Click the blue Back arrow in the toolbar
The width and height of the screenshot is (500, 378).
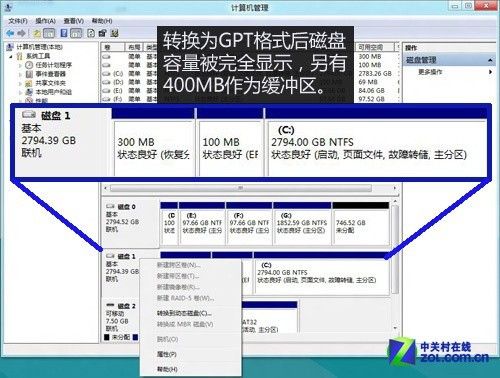tap(10, 33)
